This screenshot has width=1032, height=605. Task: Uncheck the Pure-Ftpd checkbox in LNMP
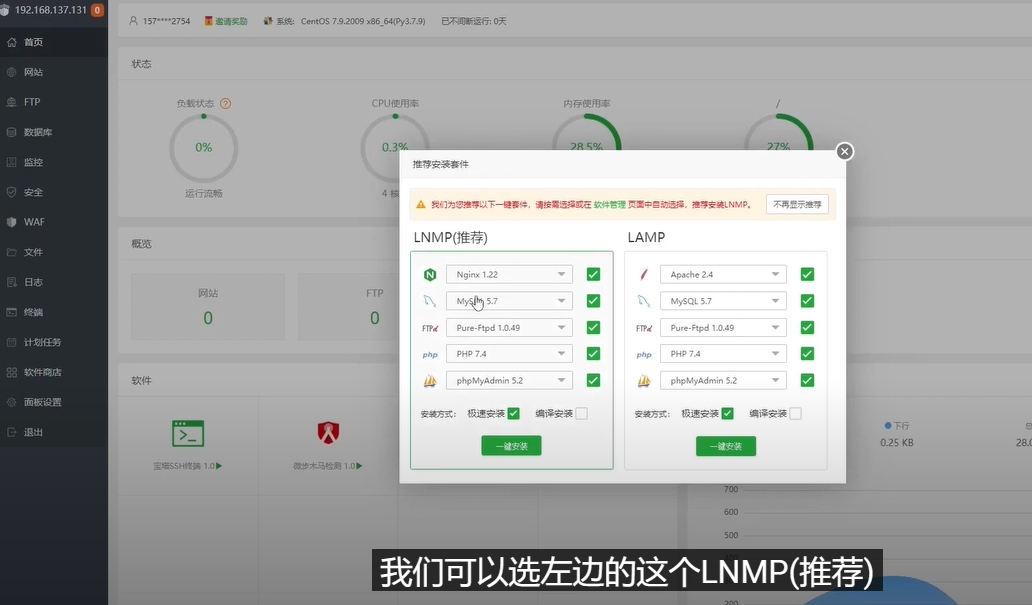coord(593,327)
